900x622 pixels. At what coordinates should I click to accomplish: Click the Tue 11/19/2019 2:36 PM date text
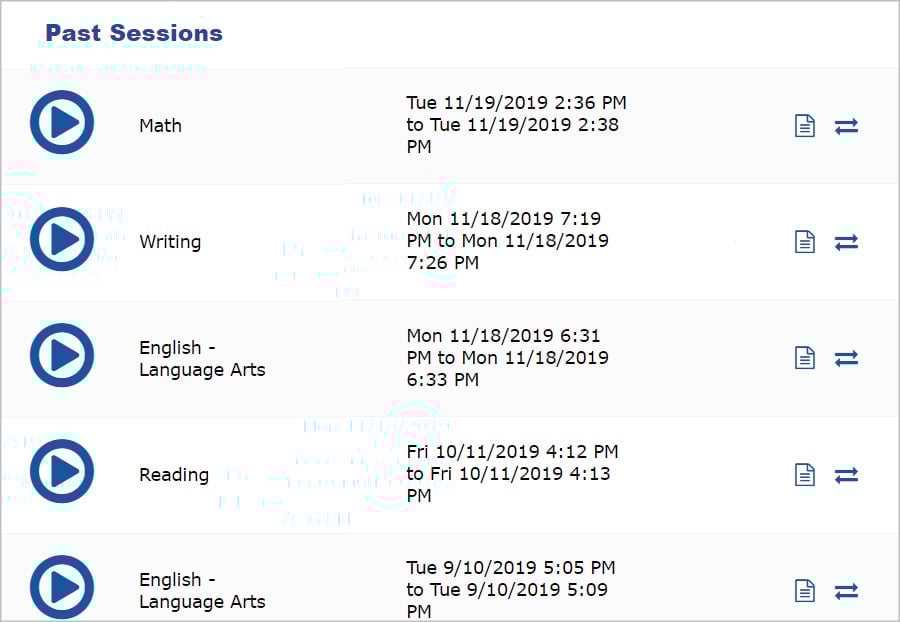coord(516,103)
